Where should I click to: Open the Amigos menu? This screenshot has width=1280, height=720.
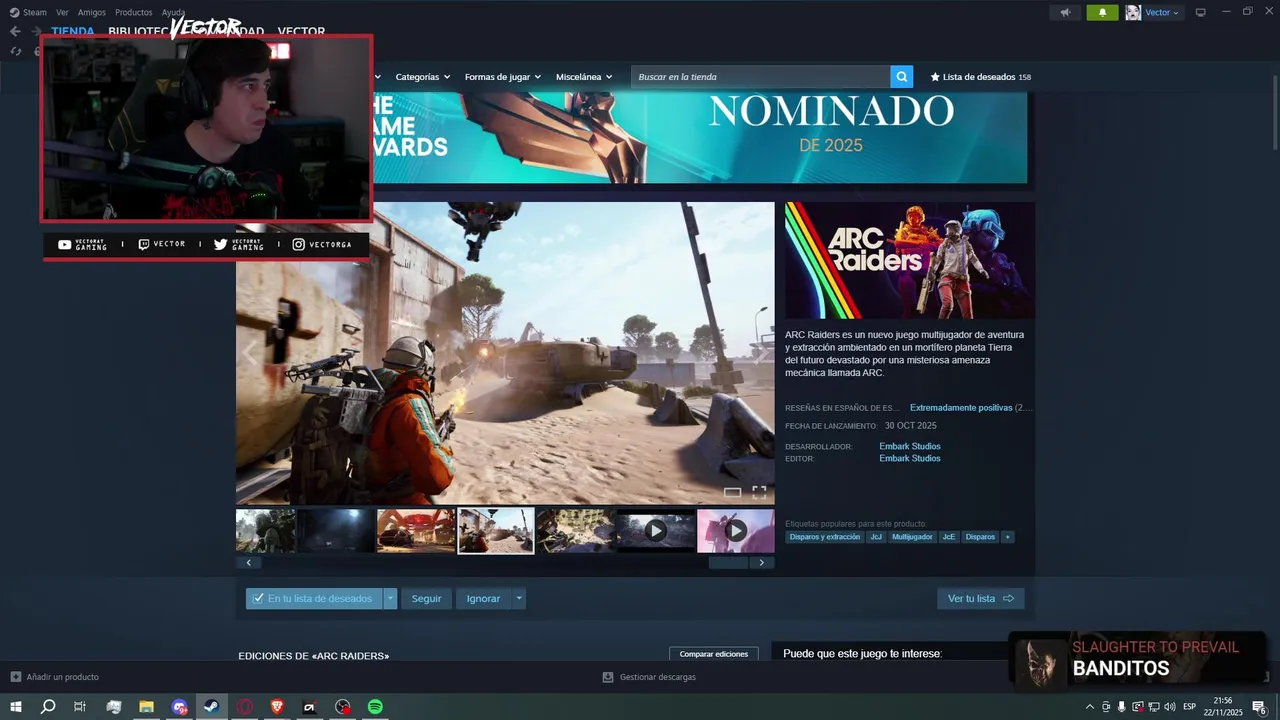[92, 12]
